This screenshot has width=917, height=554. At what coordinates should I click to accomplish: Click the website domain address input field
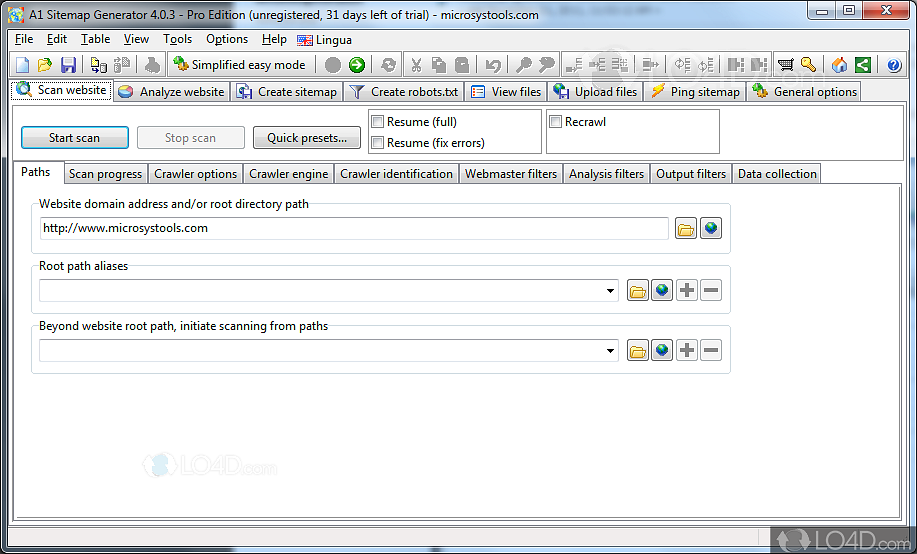(x=354, y=228)
